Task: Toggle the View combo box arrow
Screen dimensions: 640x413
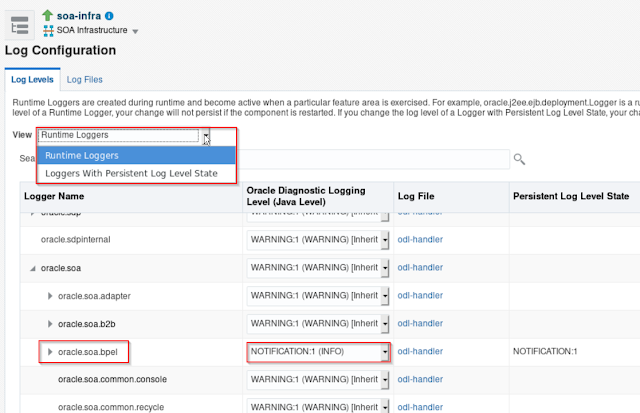Action: (207, 136)
